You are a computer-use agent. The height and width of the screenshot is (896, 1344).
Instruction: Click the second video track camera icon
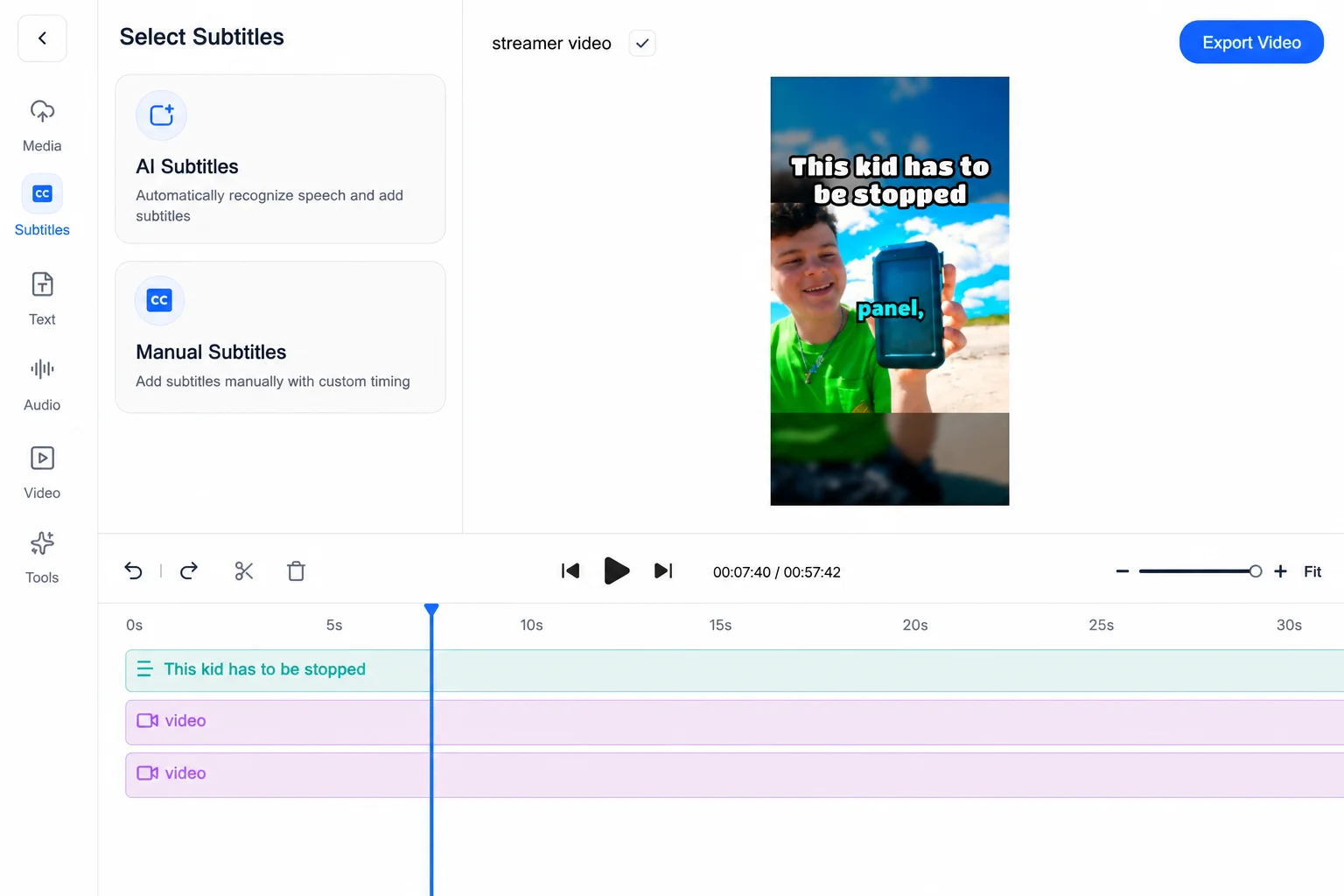coord(148,773)
